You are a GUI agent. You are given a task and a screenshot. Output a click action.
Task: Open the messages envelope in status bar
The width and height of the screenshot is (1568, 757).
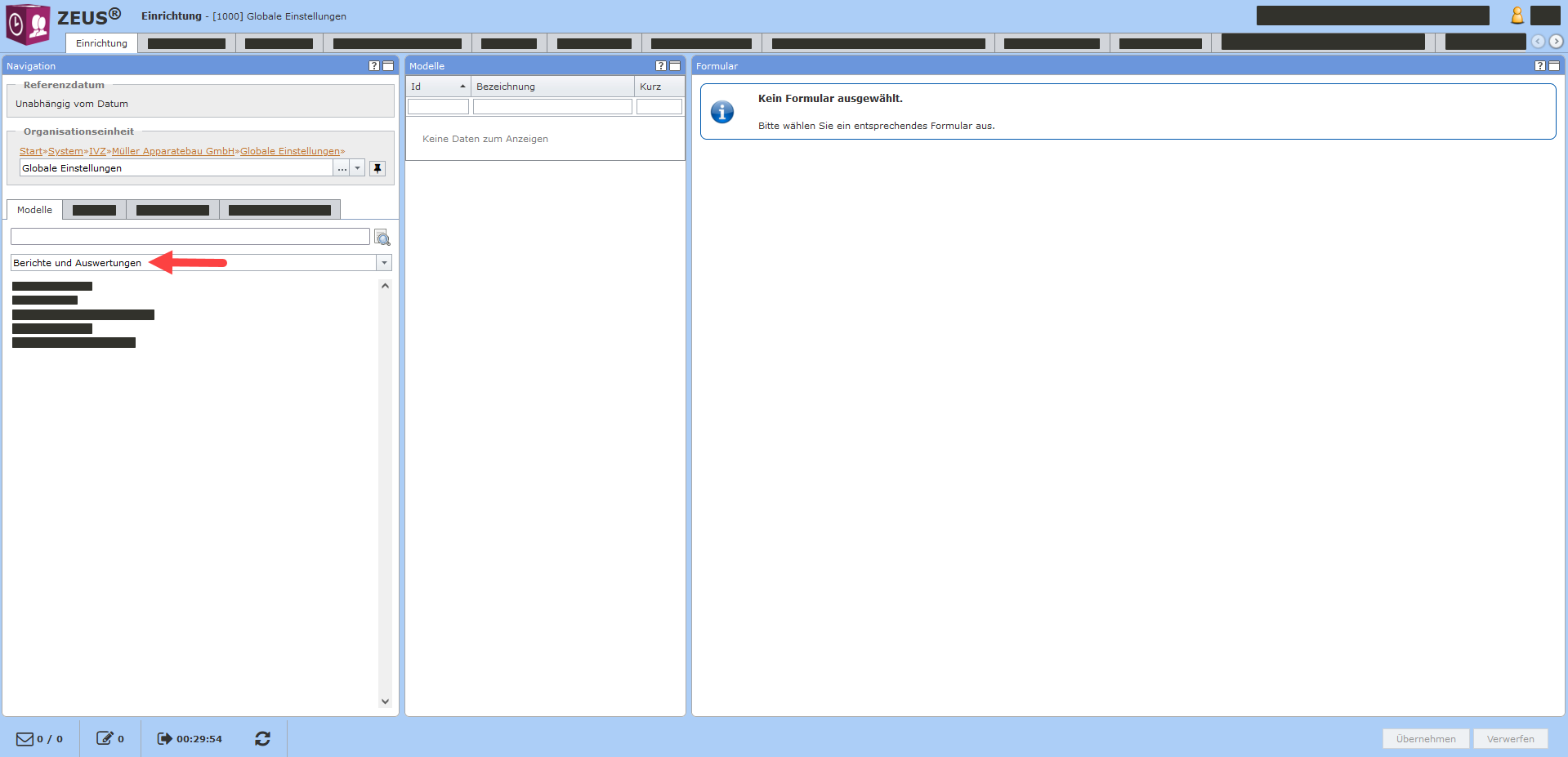tap(25, 739)
